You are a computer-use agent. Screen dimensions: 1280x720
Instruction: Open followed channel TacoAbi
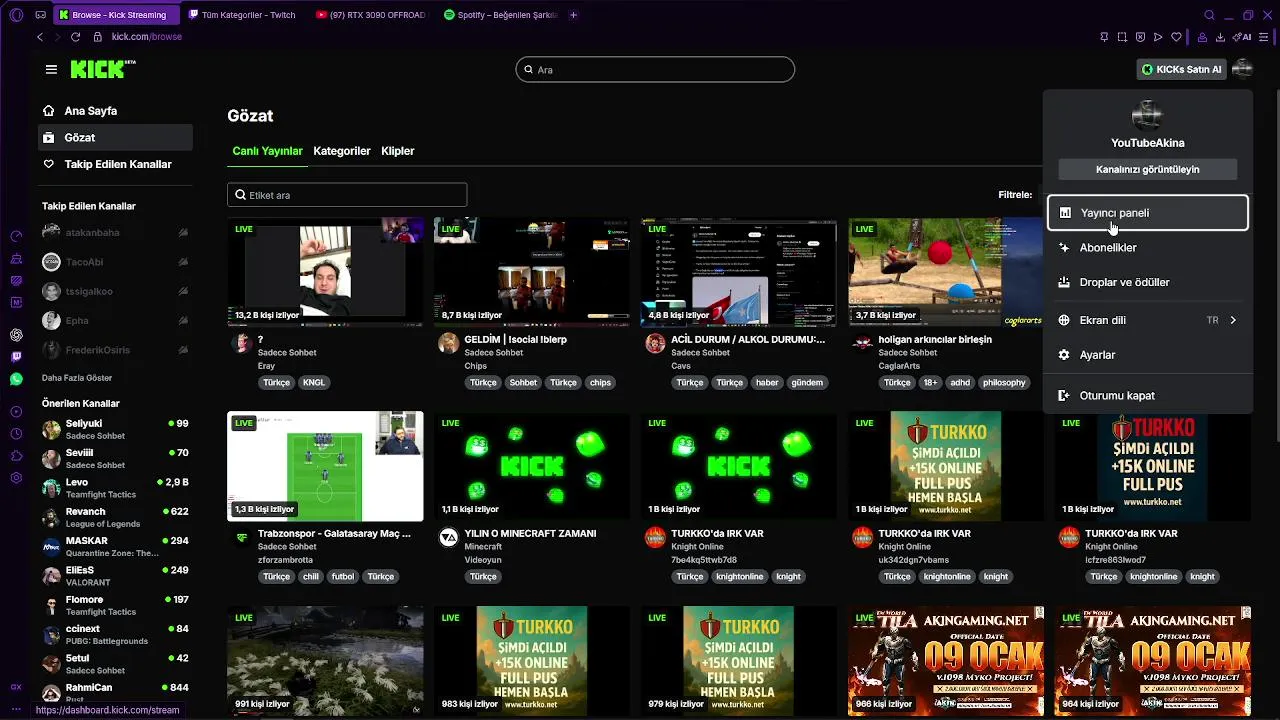pyautogui.click(x=116, y=262)
